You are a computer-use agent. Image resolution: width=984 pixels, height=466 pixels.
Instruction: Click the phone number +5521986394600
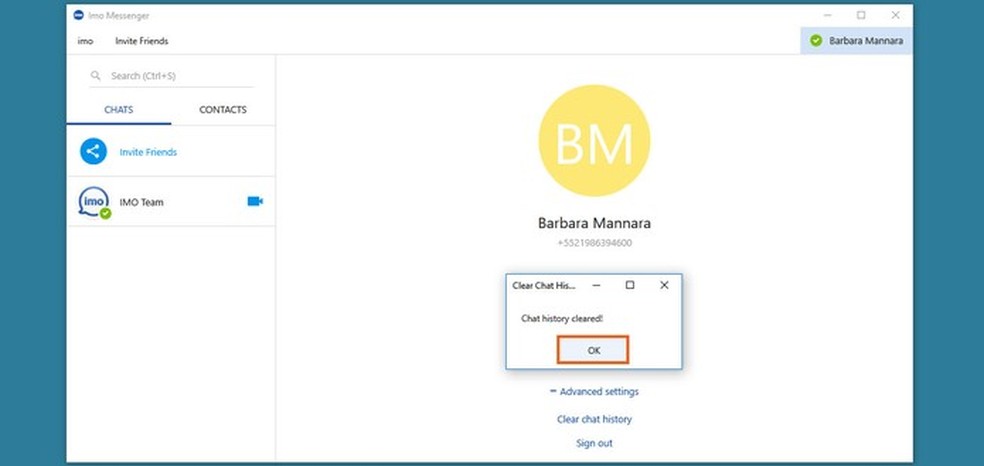click(x=594, y=243)
